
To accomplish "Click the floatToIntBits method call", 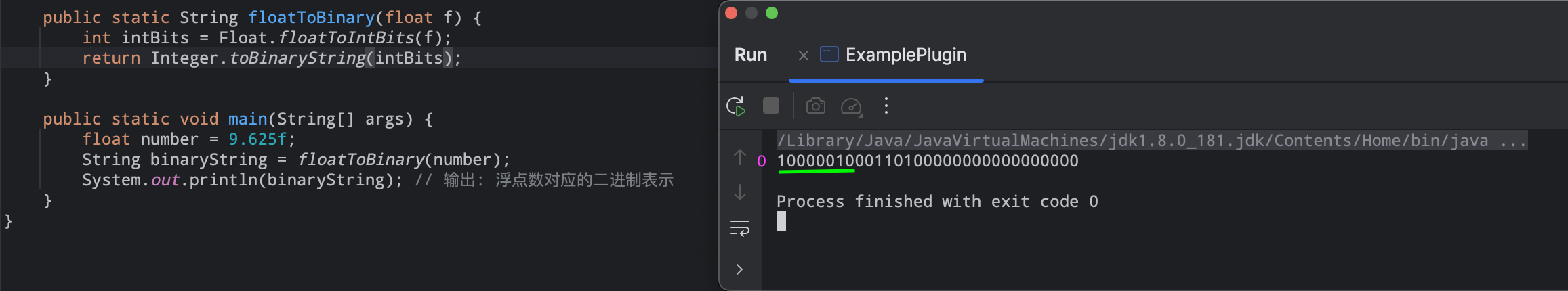I will click(346, 38).
